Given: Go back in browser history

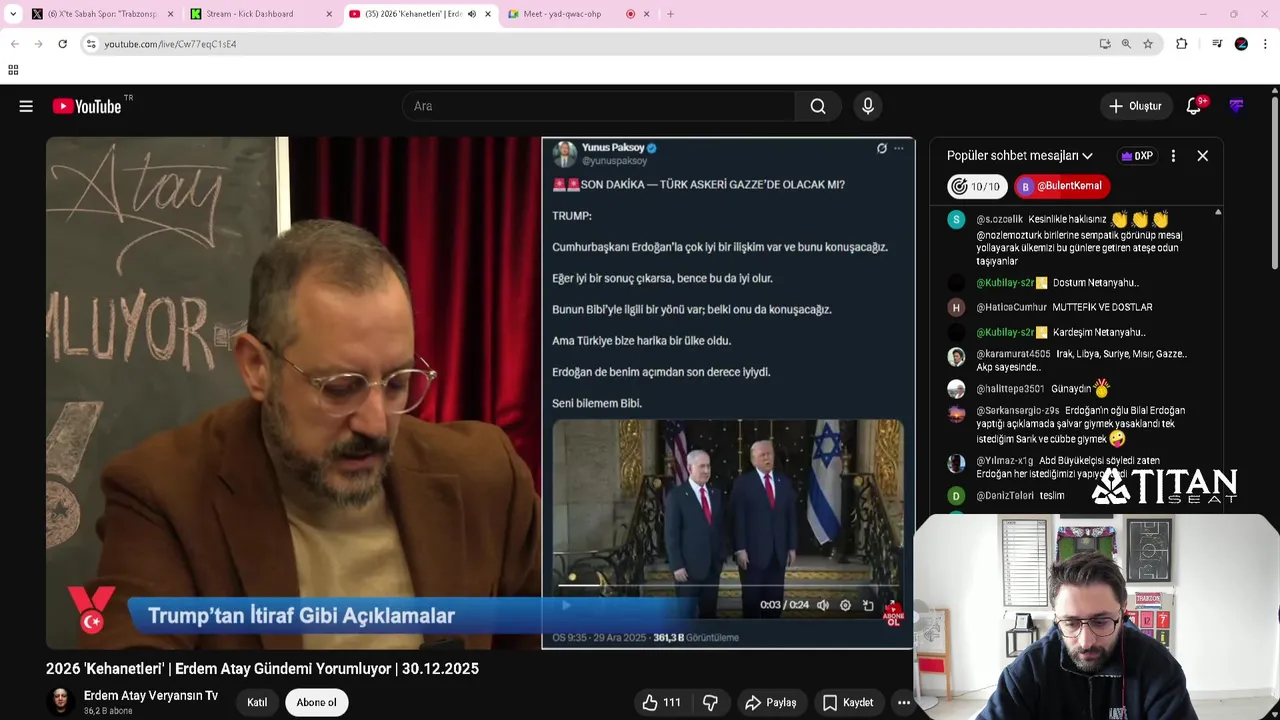Looking at the screenshot, I should [x=15, y=44].
